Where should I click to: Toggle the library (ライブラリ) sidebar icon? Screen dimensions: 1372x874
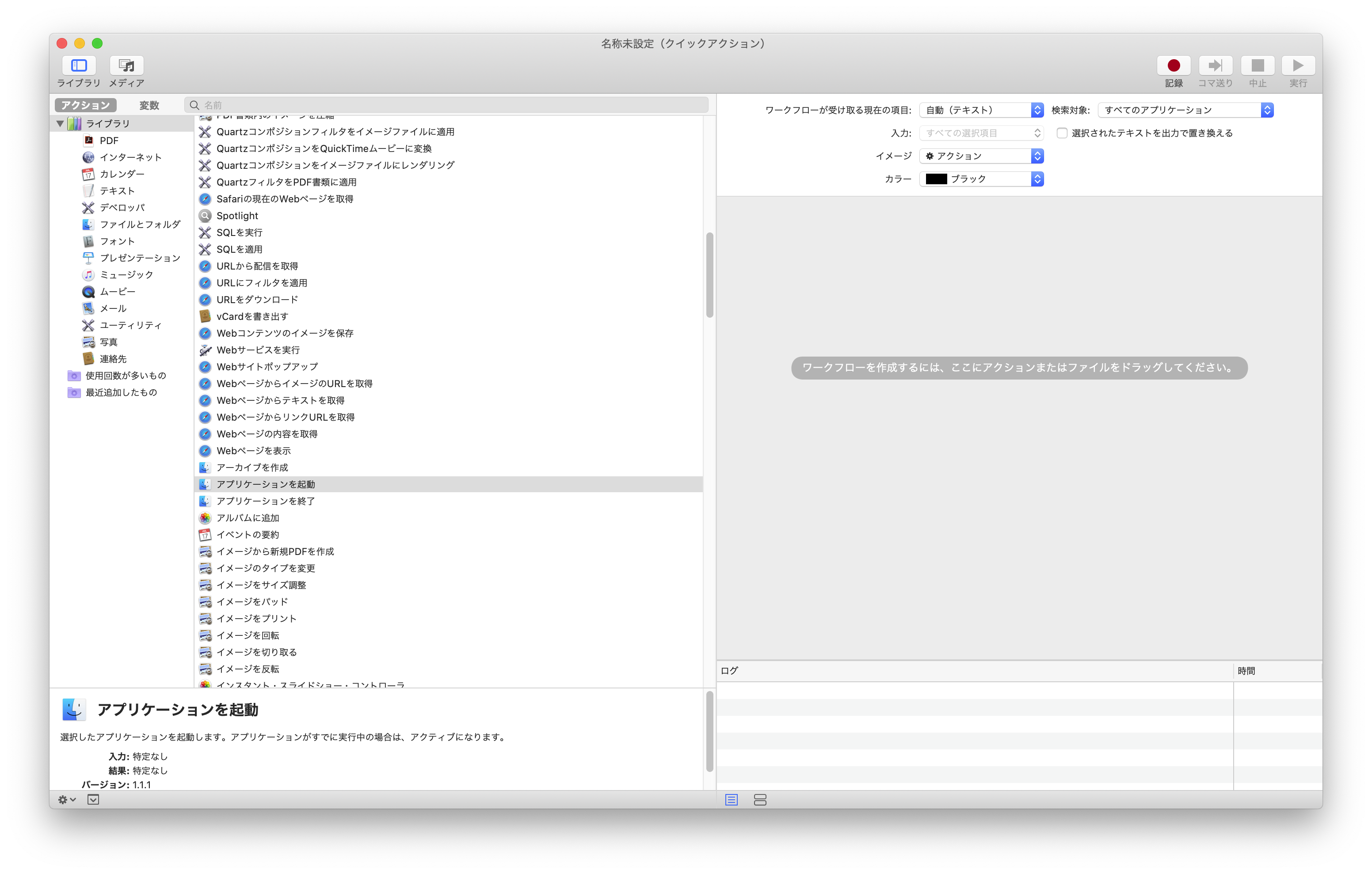(79, 65)
